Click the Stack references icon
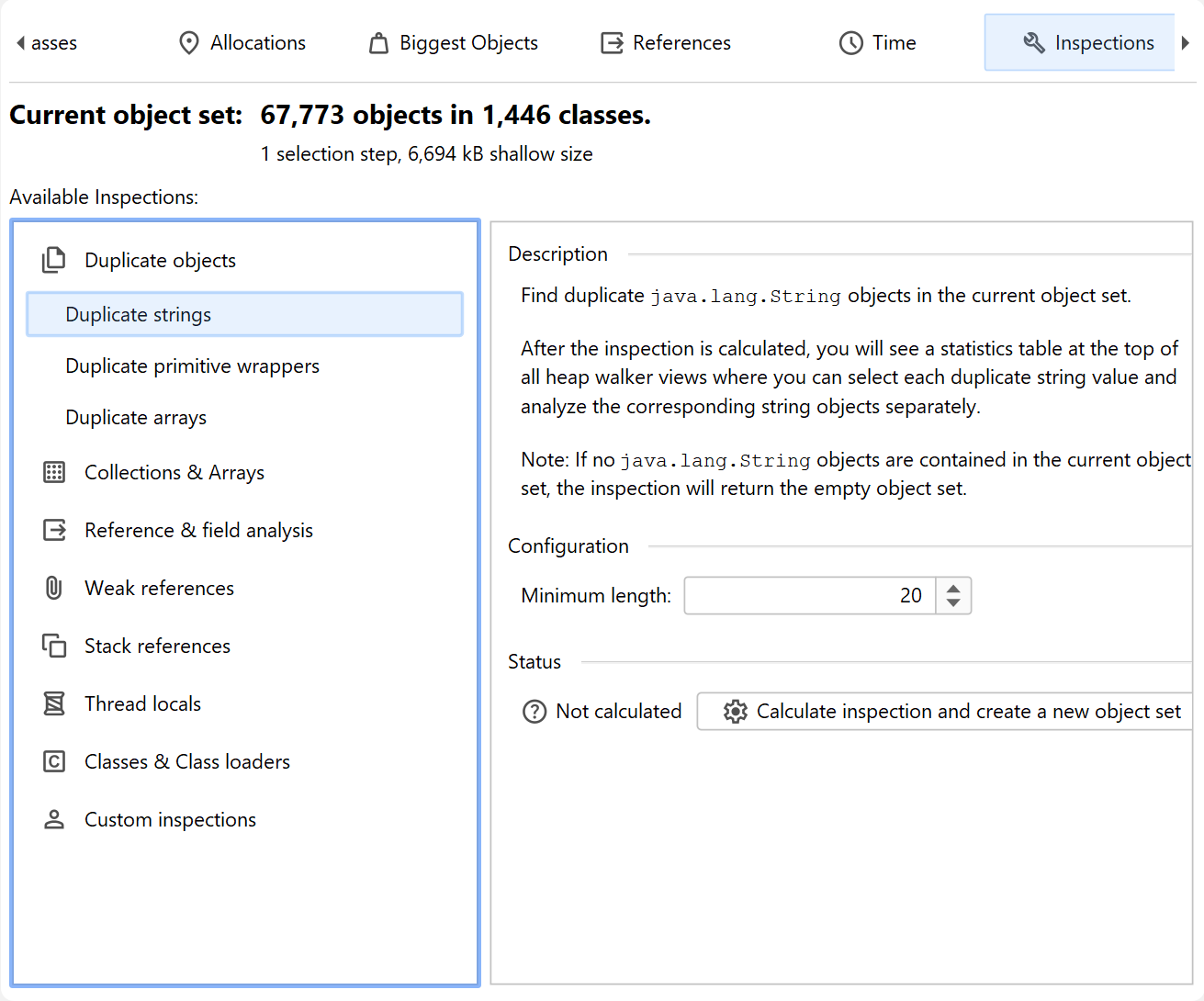The width and height of the screenshot is (1204, 1001). point(54,647)
